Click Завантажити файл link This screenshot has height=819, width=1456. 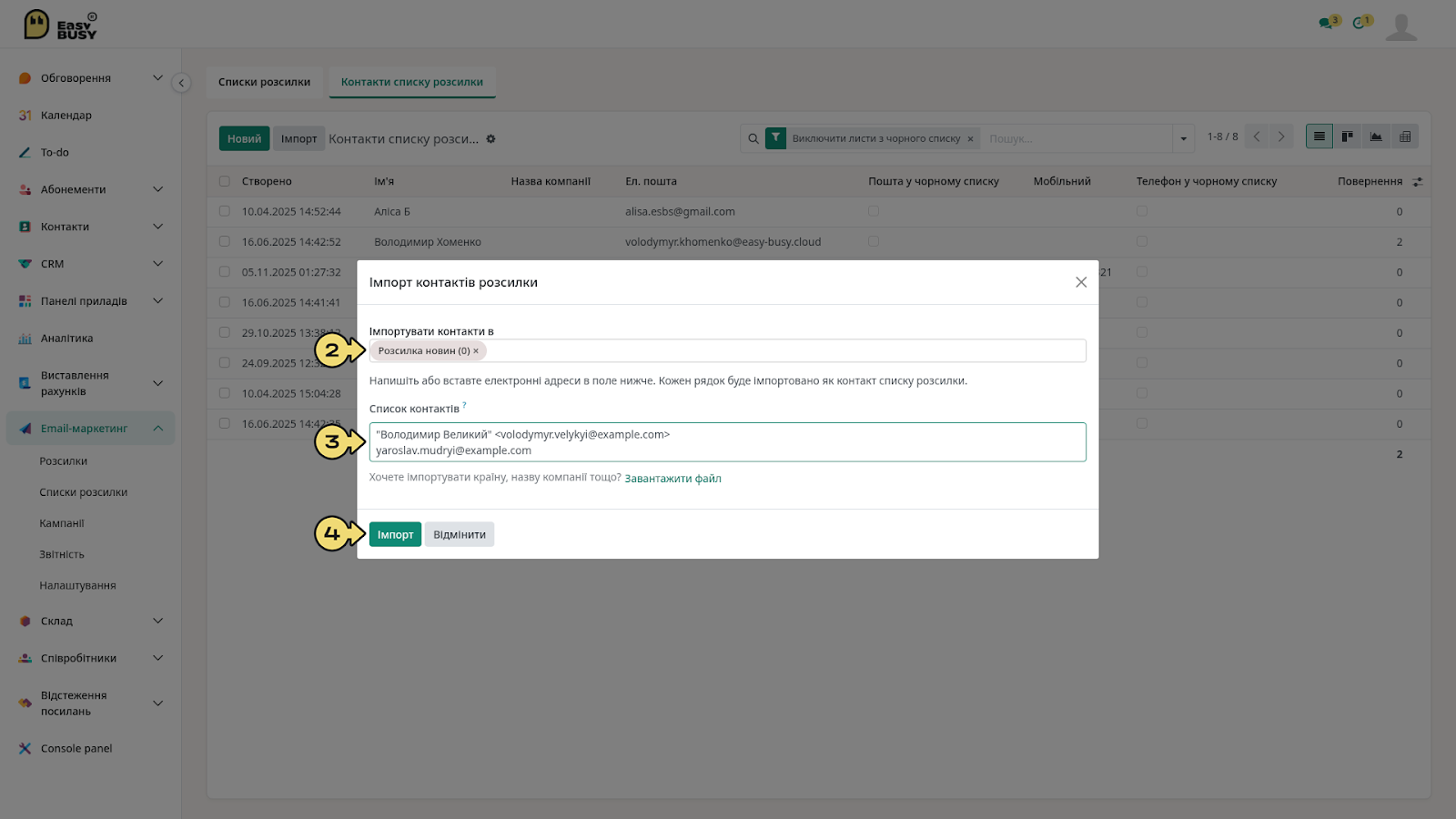click(672, 479)
